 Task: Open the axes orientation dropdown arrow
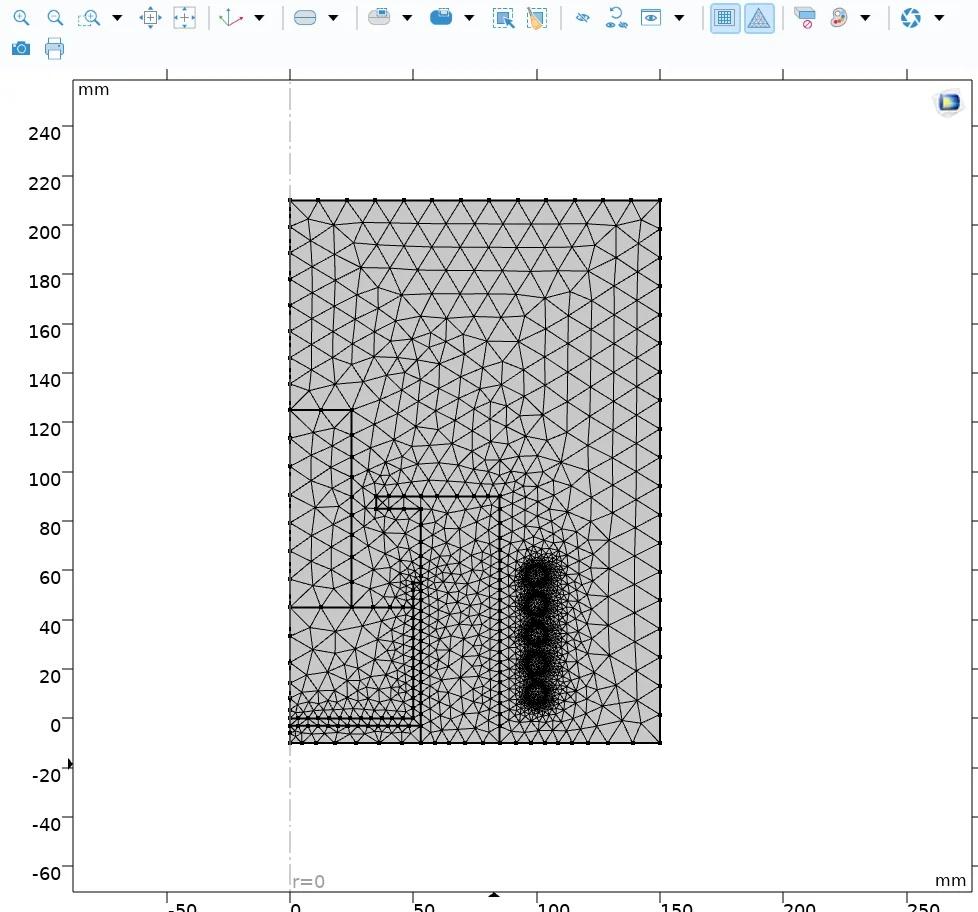[x=259, y=17]
